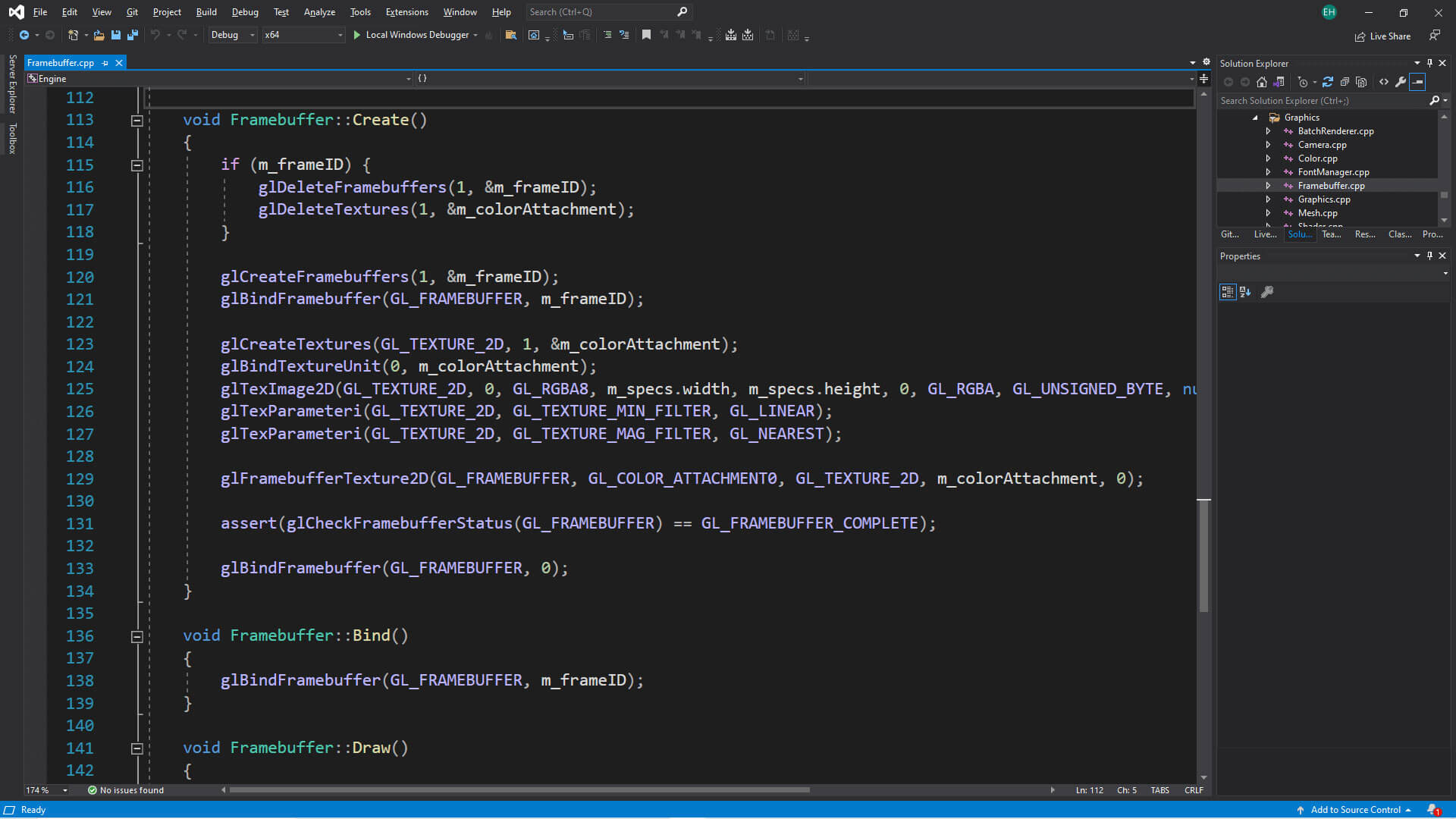Open the Build menu

coord(206,11)
